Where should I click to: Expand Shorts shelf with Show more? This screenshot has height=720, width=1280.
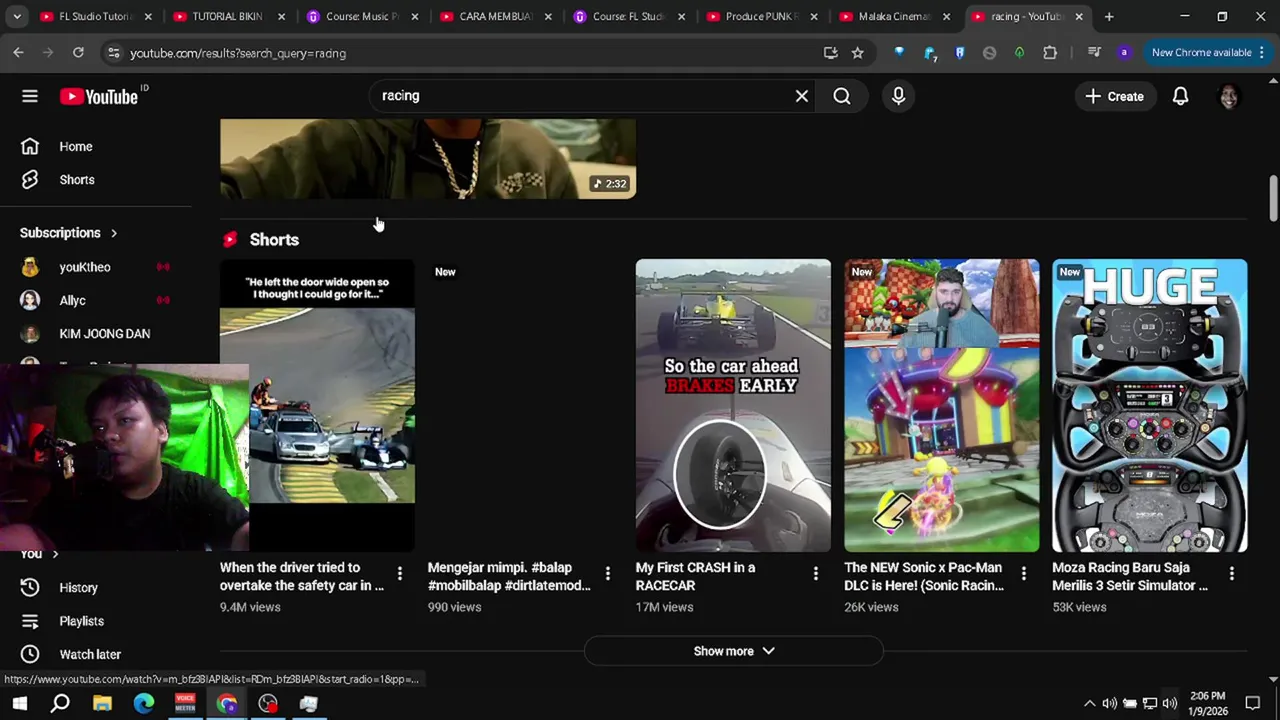pos(733,651)
